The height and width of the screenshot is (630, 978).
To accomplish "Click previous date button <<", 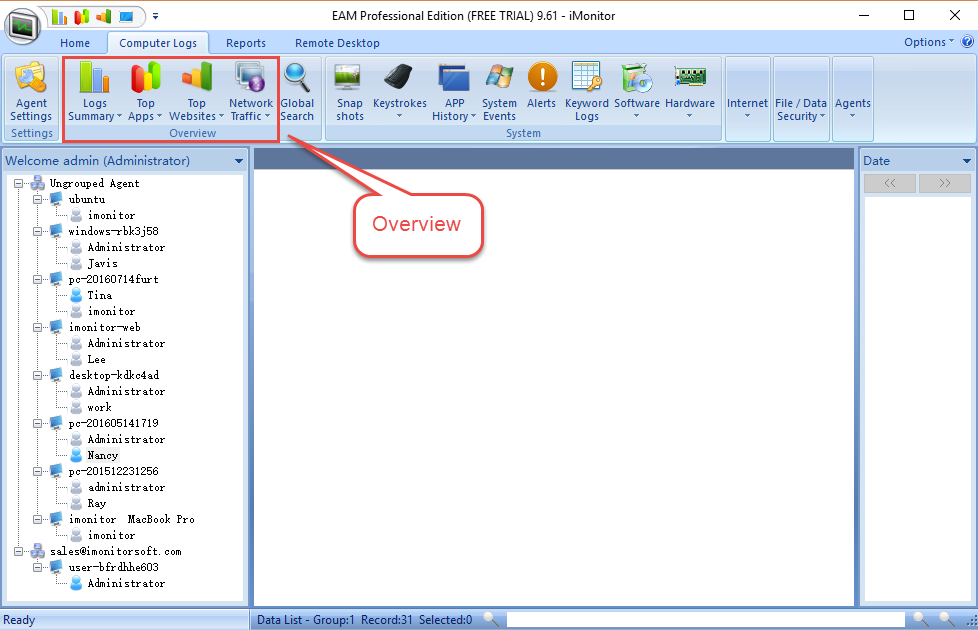I will [890, 183].
